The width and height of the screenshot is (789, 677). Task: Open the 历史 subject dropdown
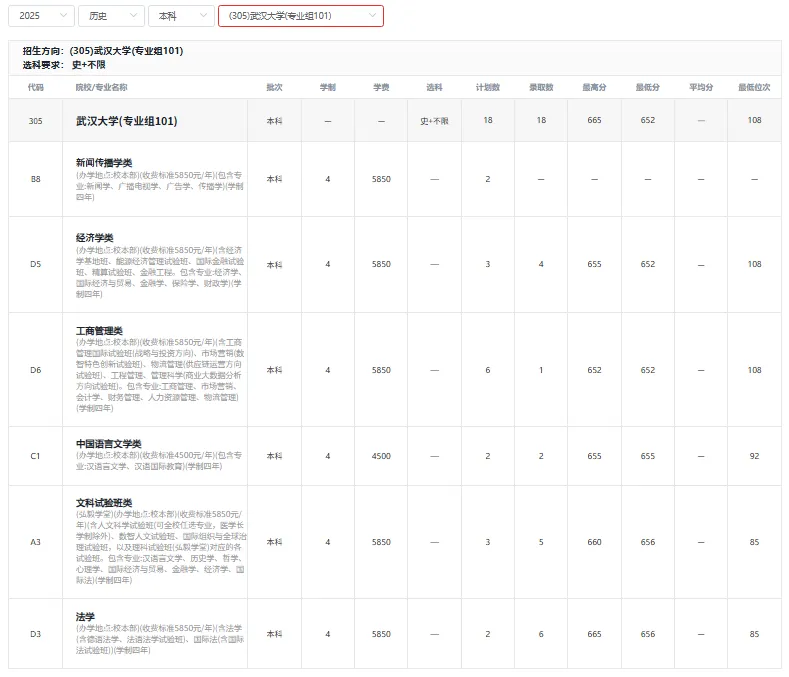111,16
